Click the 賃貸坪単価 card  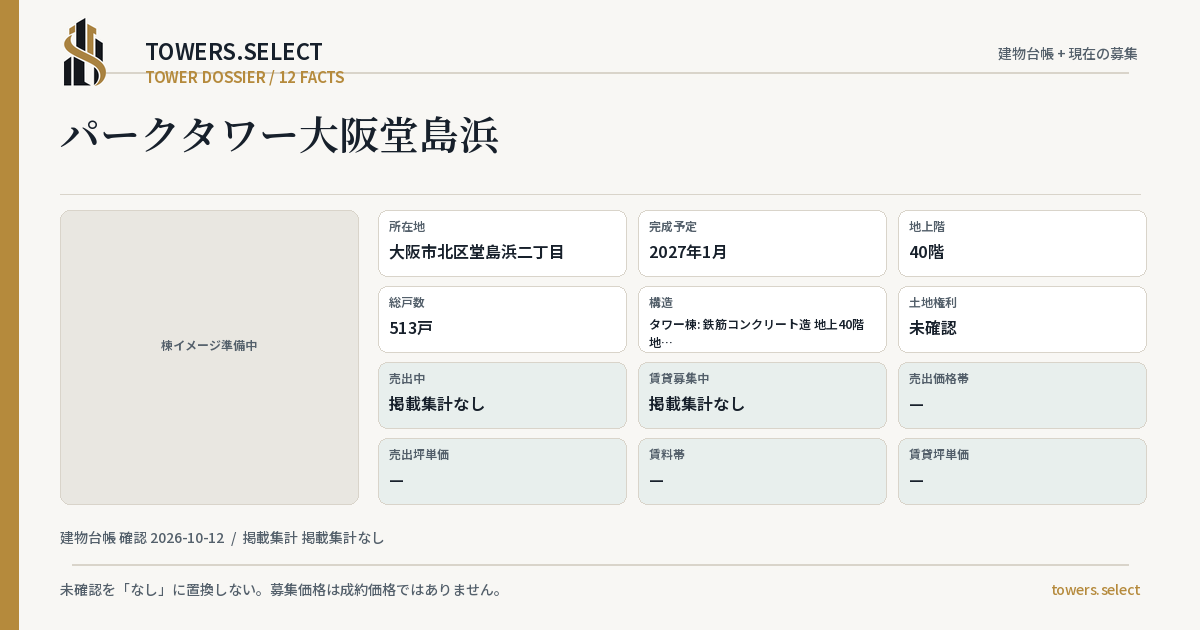coord(1022,471)
